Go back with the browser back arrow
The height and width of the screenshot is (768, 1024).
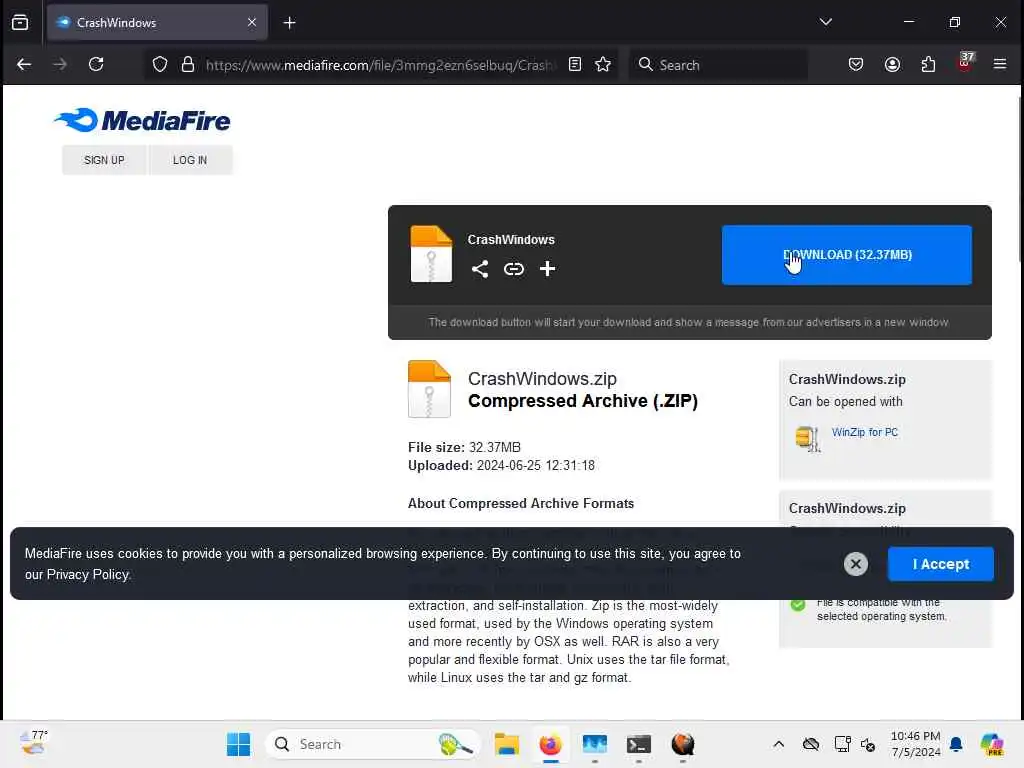[x=24, y=64]
